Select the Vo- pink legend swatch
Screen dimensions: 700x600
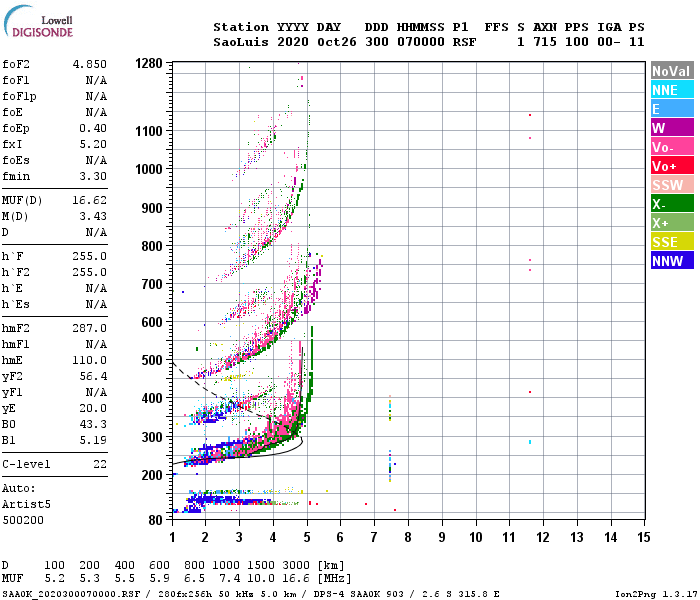point(672,147)
